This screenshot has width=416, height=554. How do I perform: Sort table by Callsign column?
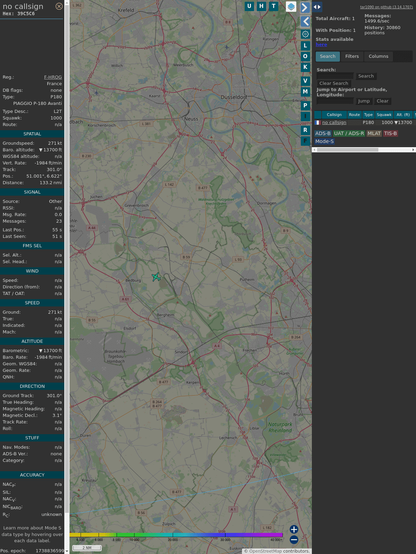click(x=334, y=115)
